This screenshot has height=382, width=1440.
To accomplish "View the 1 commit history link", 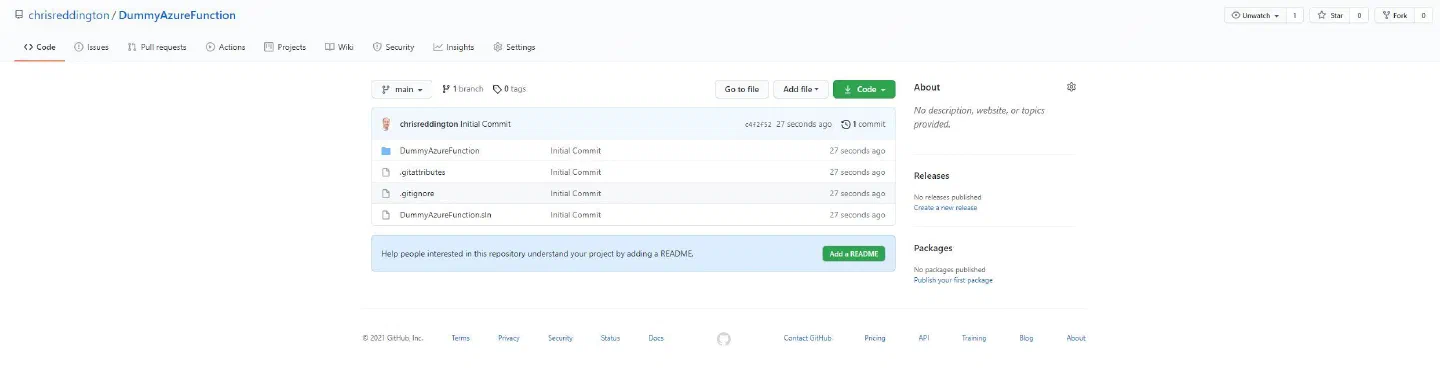I will coord(863,124).
